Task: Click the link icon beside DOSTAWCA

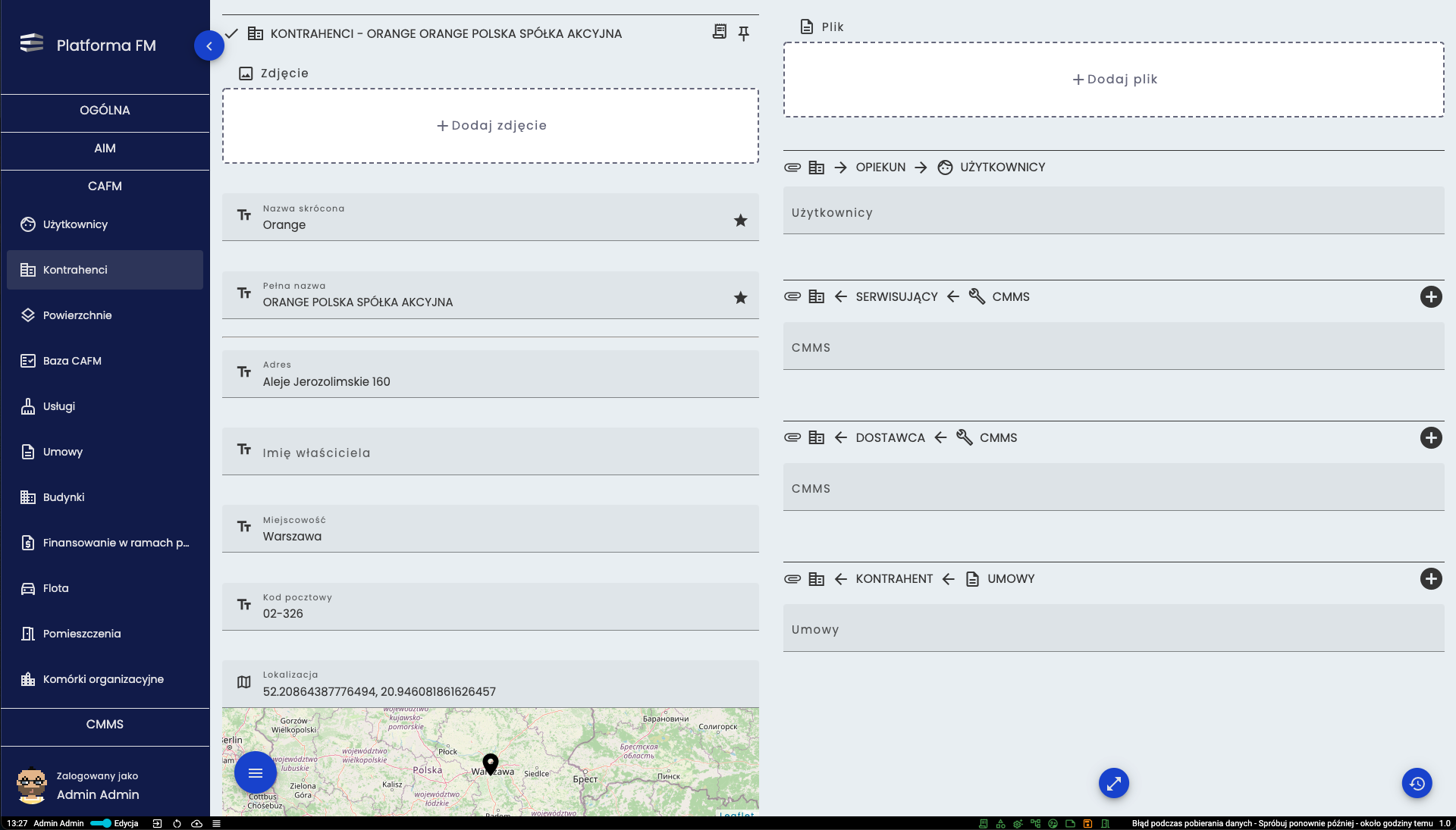Action: pos(792,438)
